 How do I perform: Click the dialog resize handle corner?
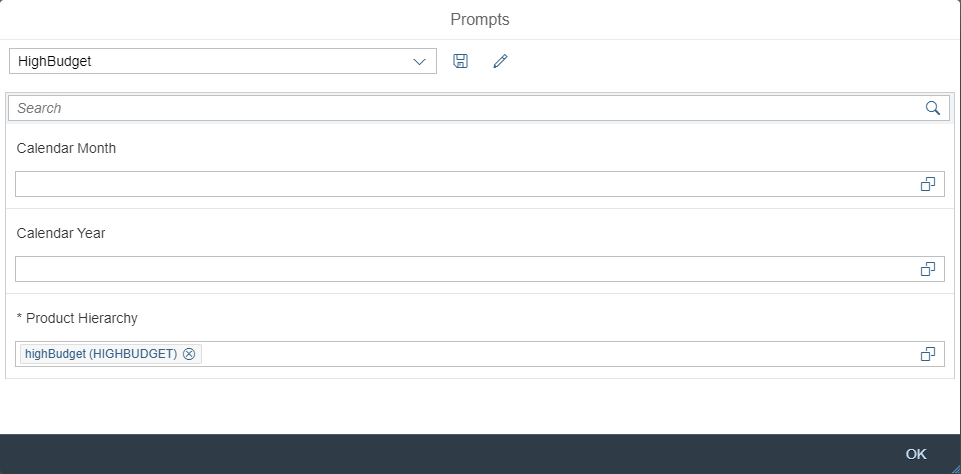pos(955,468)
